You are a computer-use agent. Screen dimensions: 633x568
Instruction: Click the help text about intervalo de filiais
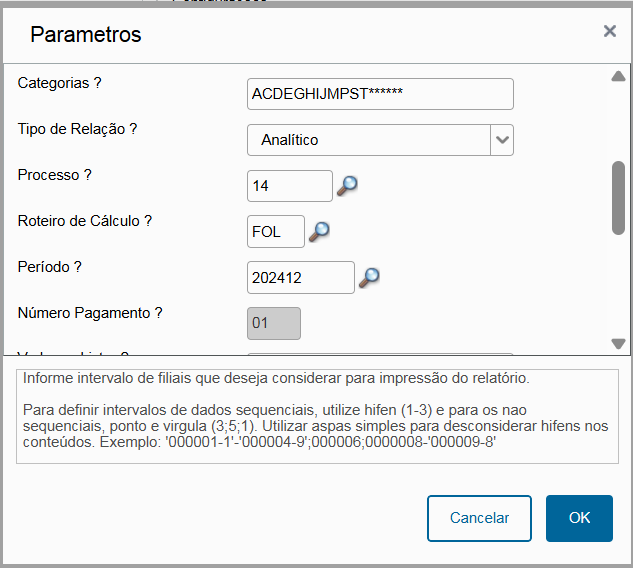[317, 416]
